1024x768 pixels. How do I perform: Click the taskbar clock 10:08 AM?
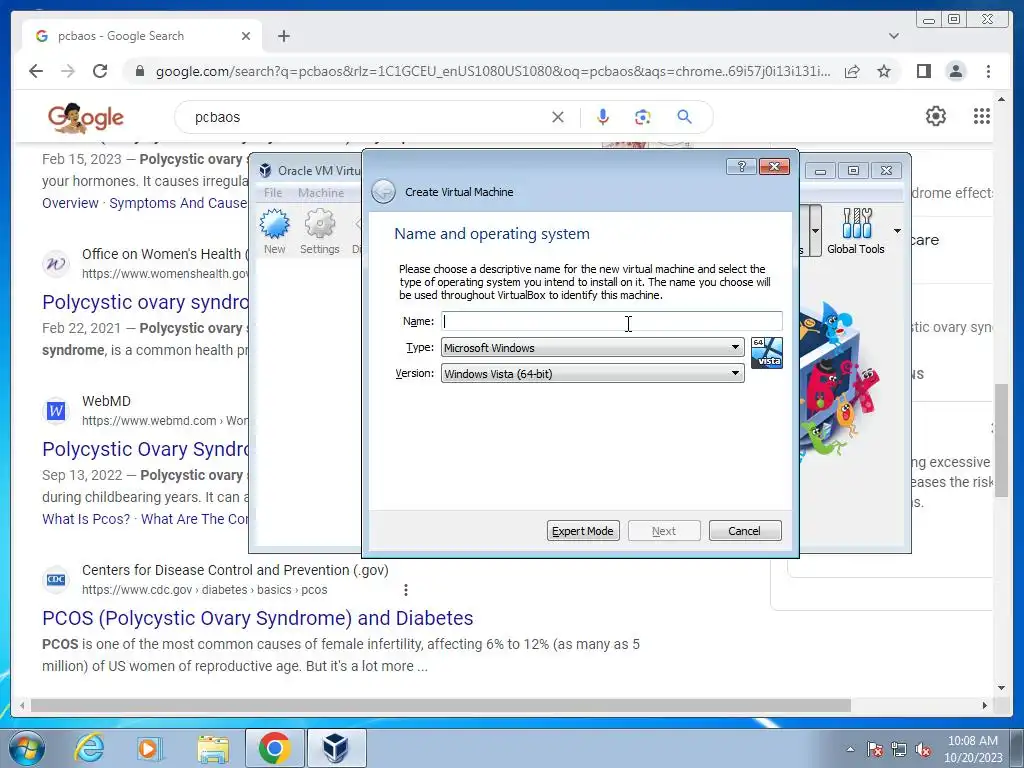point(972,741)
